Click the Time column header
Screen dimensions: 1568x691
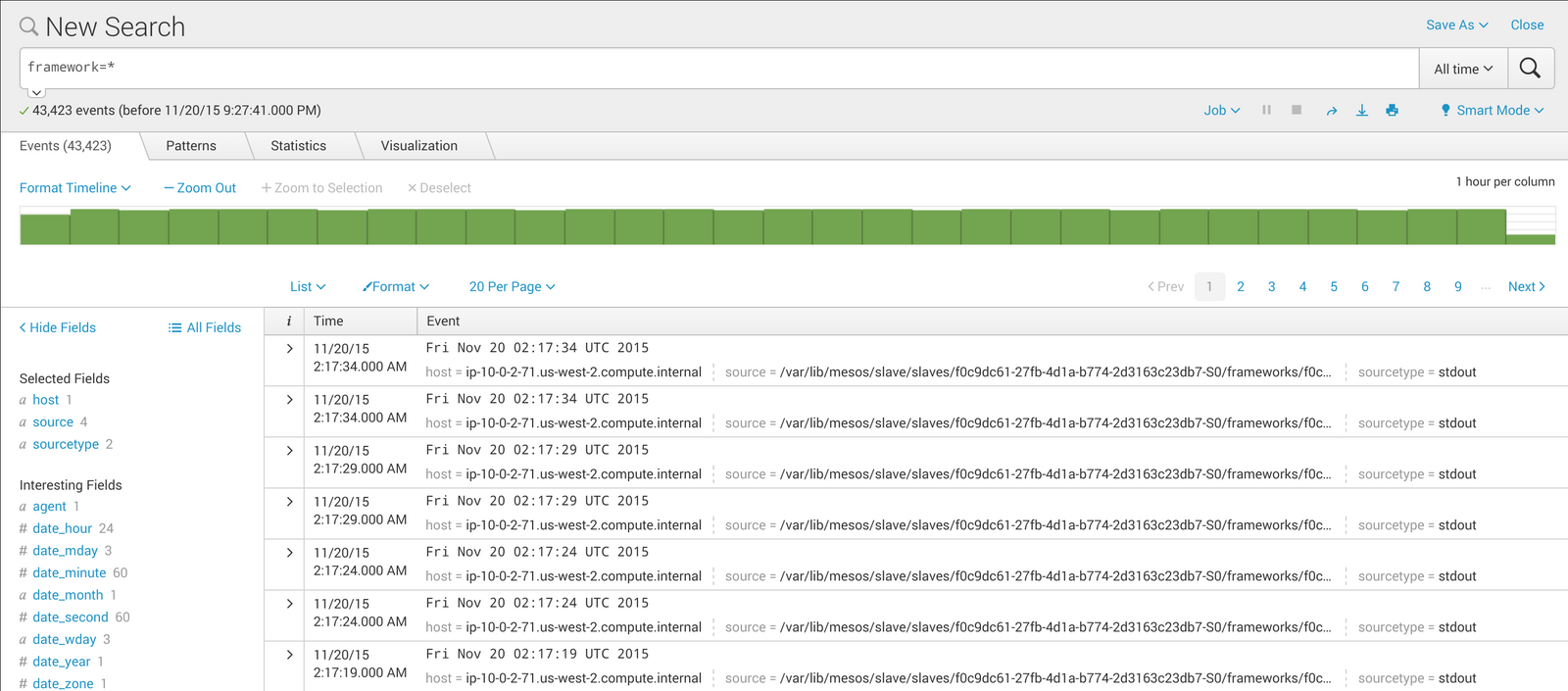coord(328,321)
